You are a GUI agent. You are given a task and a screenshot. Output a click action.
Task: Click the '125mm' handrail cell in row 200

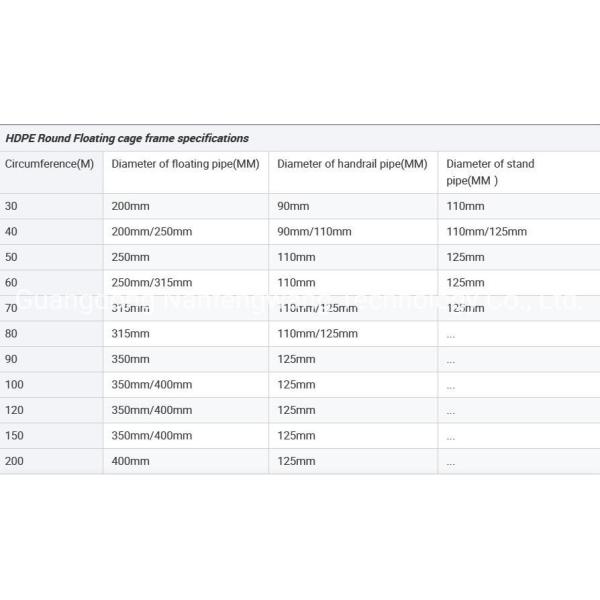pyautogui.click(x=296, y=461)
